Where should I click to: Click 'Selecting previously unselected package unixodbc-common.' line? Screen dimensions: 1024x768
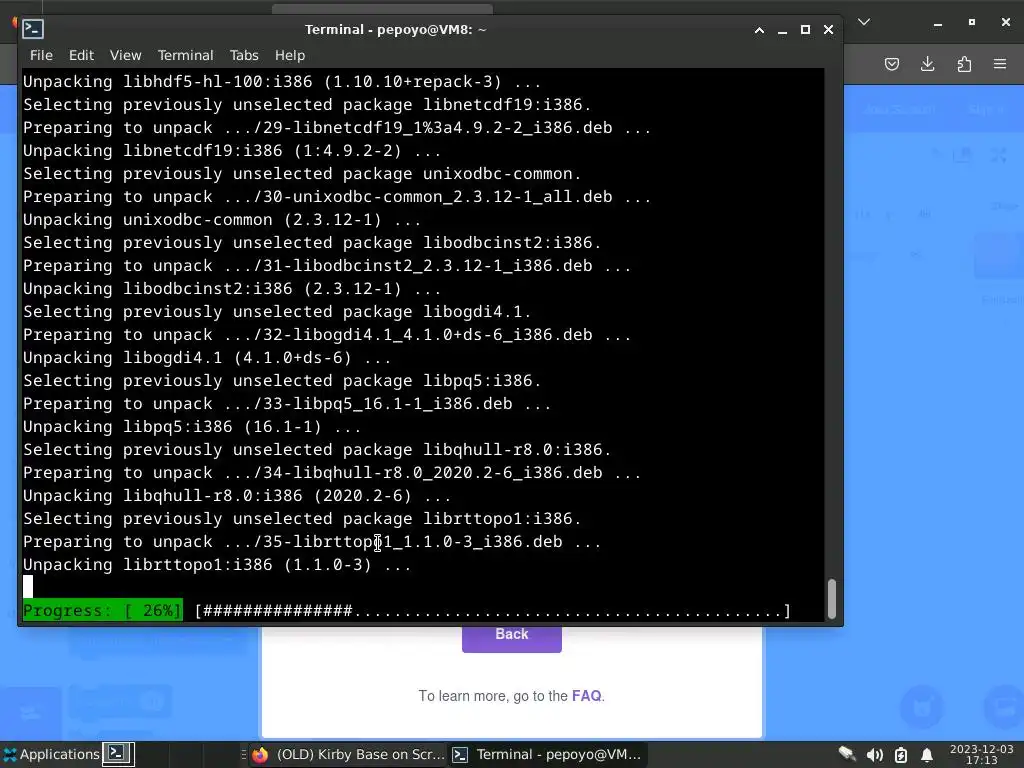point(302,174)
